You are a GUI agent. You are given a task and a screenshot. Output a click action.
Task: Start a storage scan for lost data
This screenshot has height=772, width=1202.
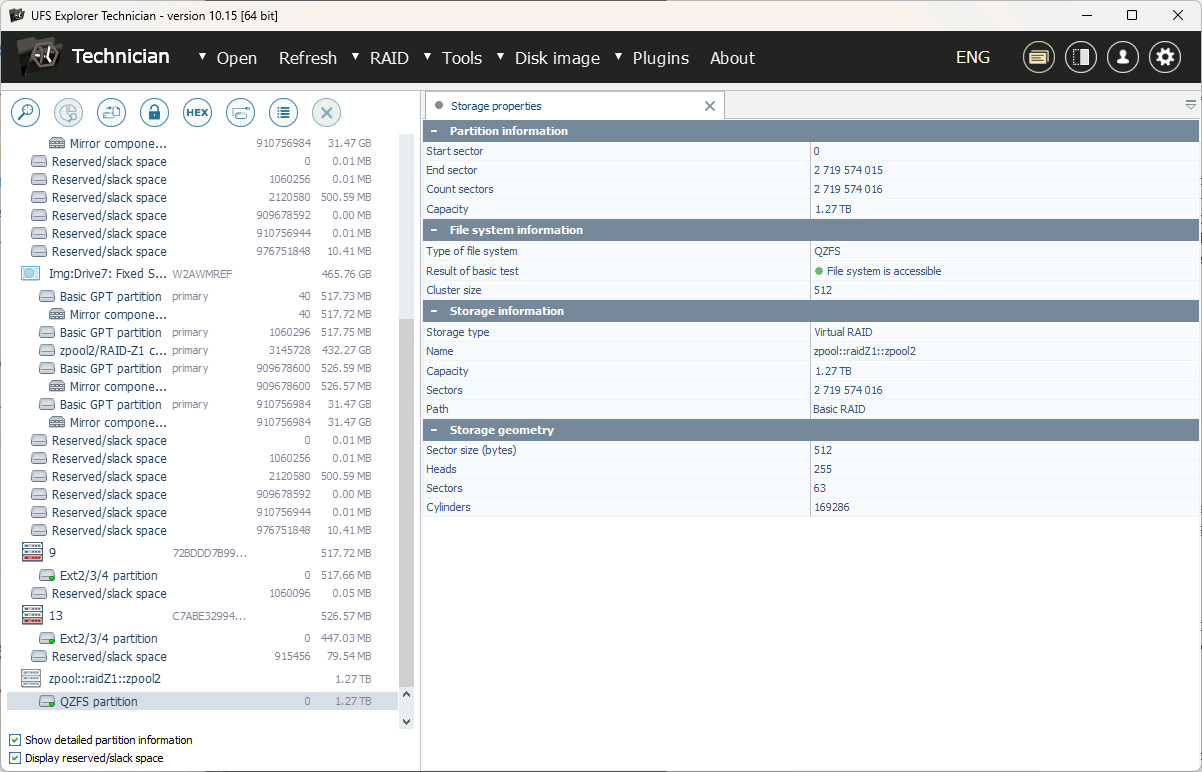68,112
